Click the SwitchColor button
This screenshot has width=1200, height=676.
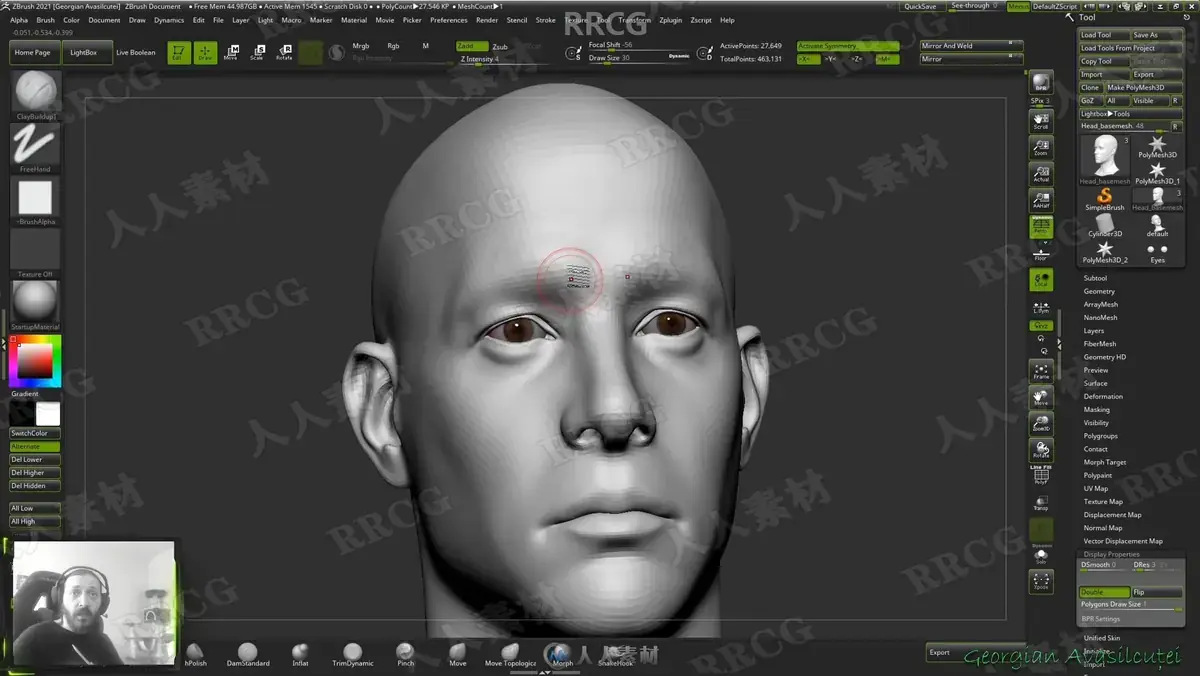[34, 433]
